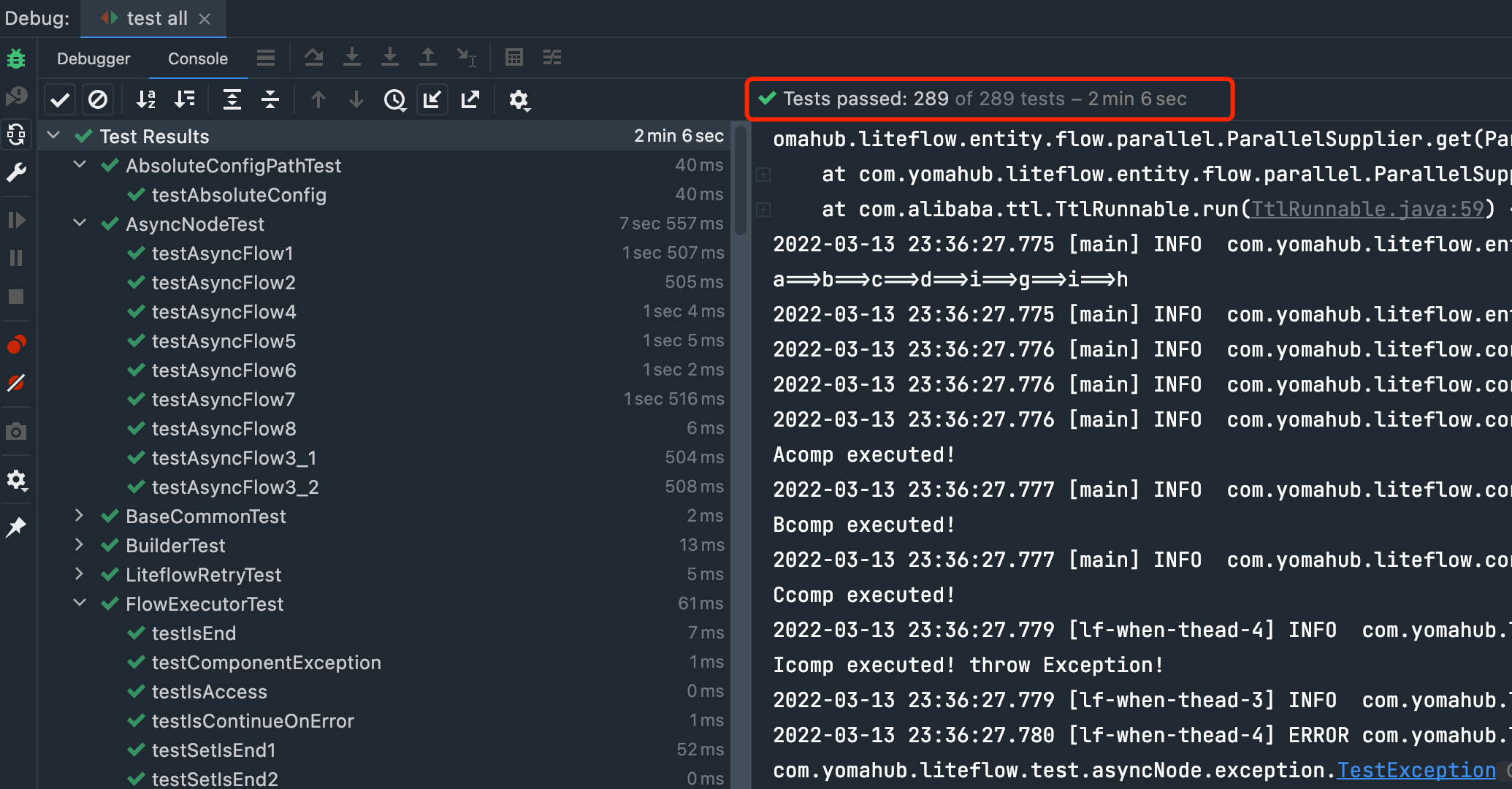
Task: Click Expand All test results icon
Action: 232,99
